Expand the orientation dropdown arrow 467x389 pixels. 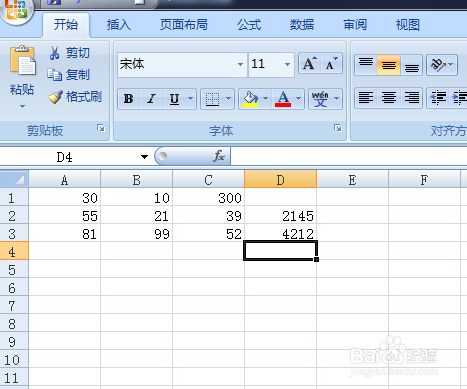pos(451,64)
